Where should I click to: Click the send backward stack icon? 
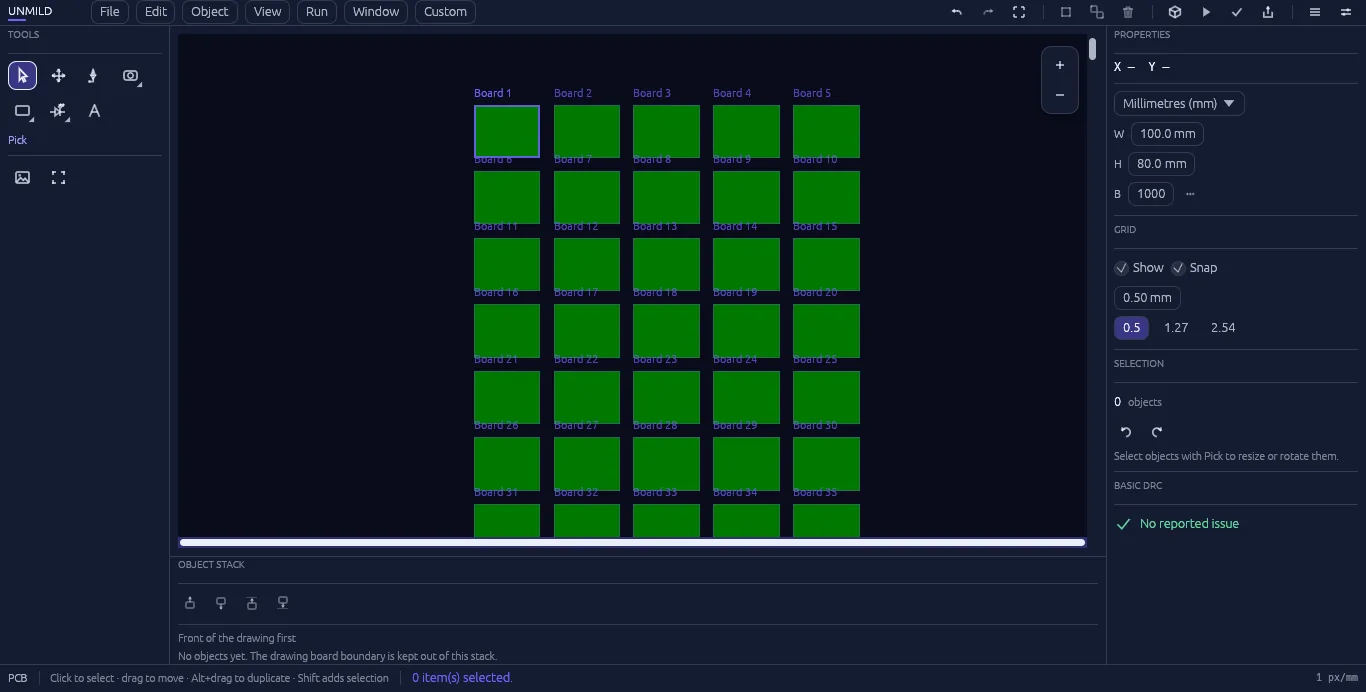221,603
